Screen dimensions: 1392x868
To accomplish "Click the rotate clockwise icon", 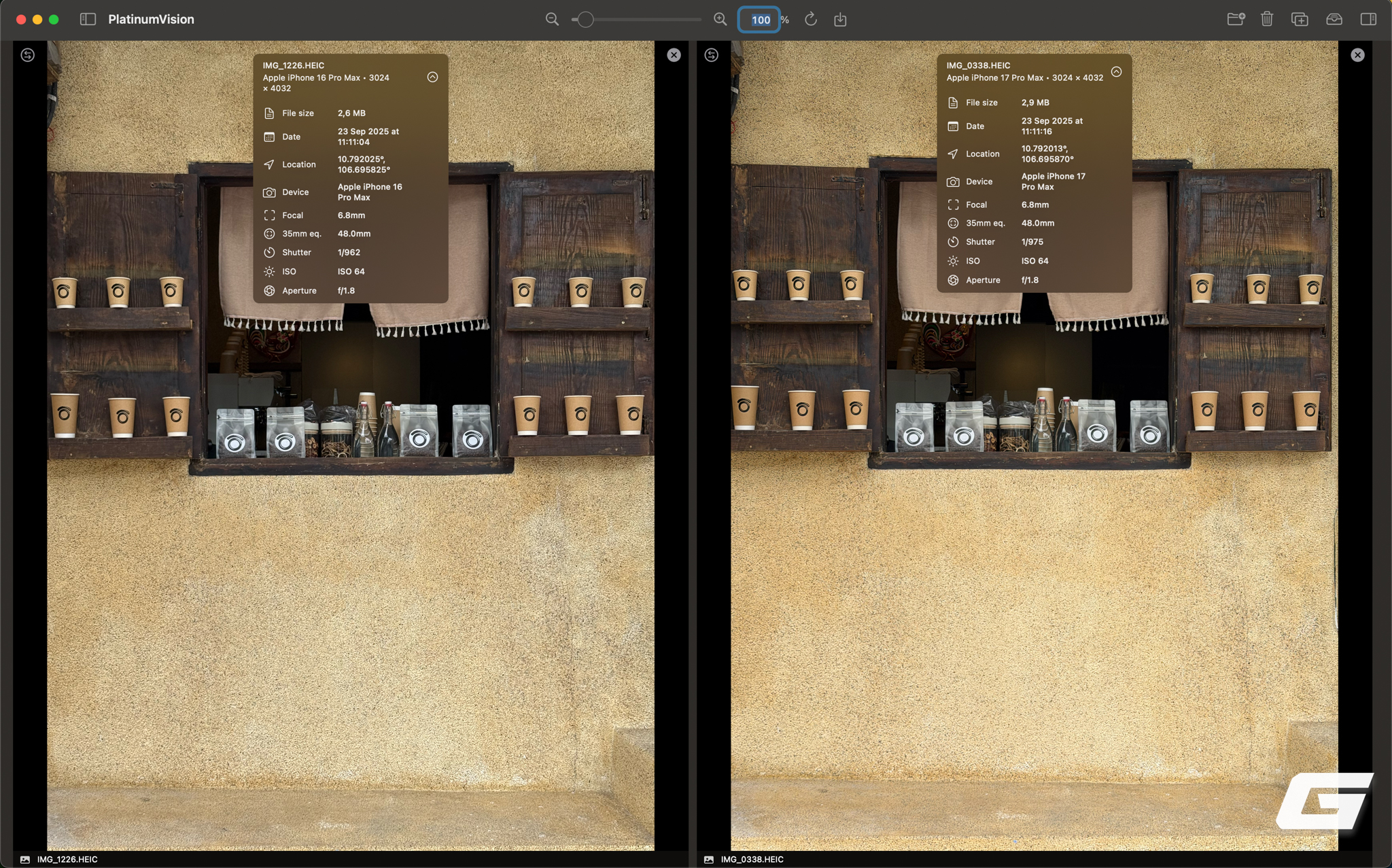I will pos(810,20).
